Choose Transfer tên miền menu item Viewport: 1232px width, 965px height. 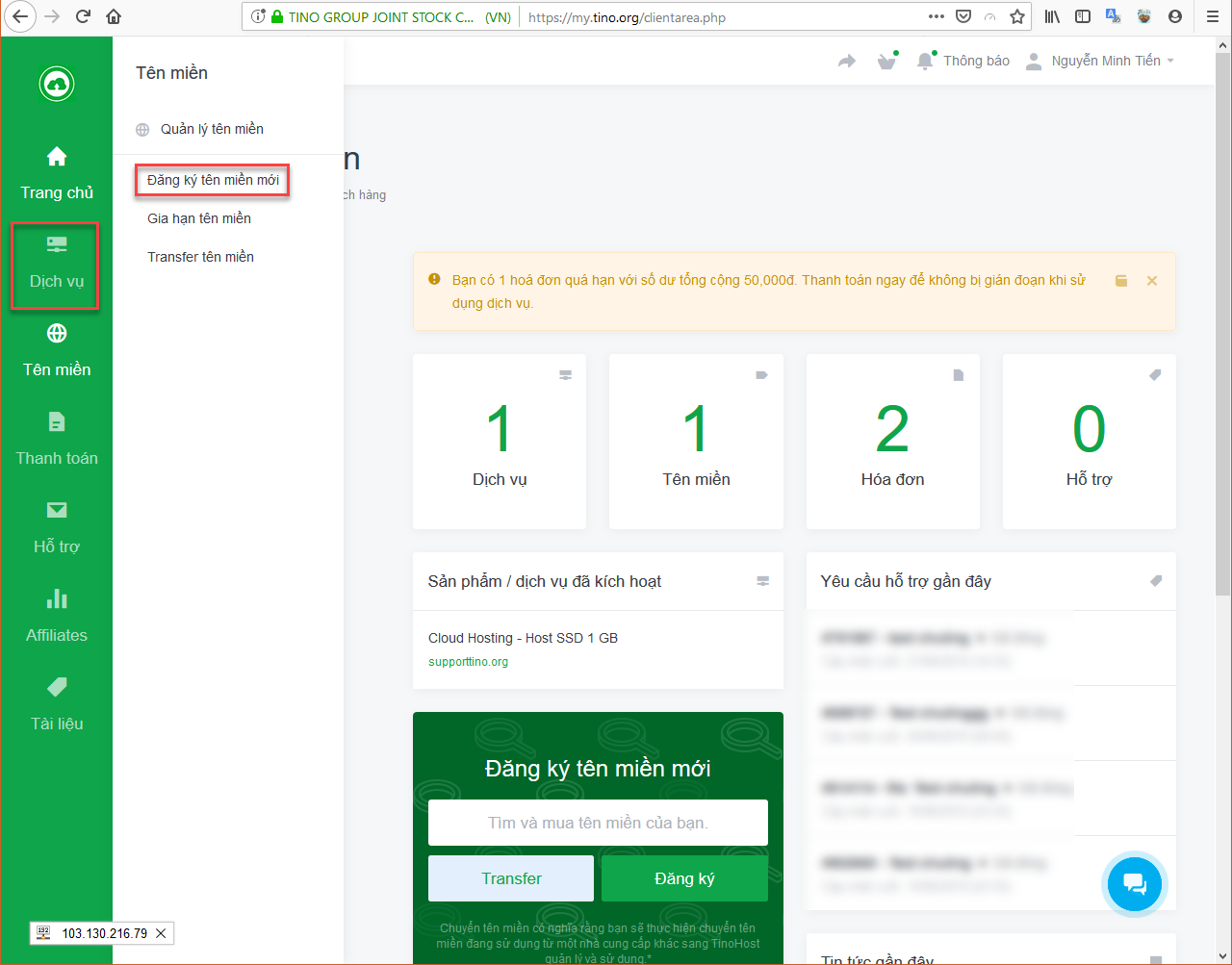point(200,257)
